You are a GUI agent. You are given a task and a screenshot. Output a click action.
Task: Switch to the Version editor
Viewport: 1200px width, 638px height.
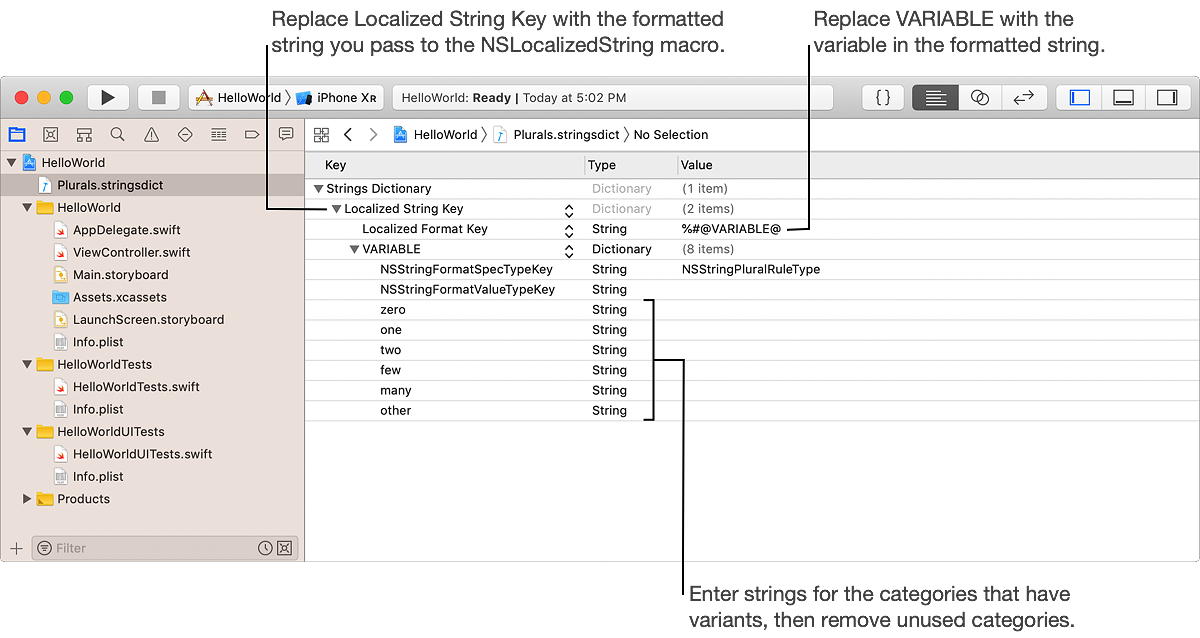point(1024,97)
